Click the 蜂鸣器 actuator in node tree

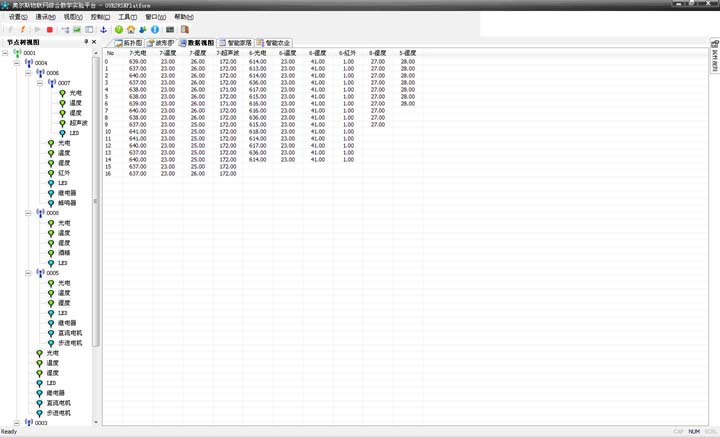pyautogui.click(x=67, y=203)
